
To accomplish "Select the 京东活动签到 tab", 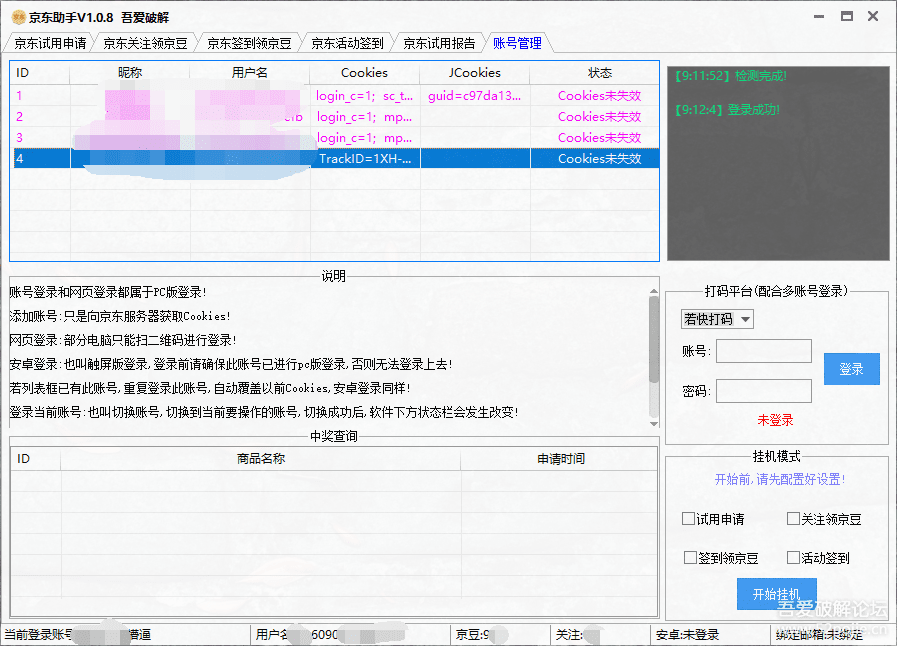I will click(347, 43).
